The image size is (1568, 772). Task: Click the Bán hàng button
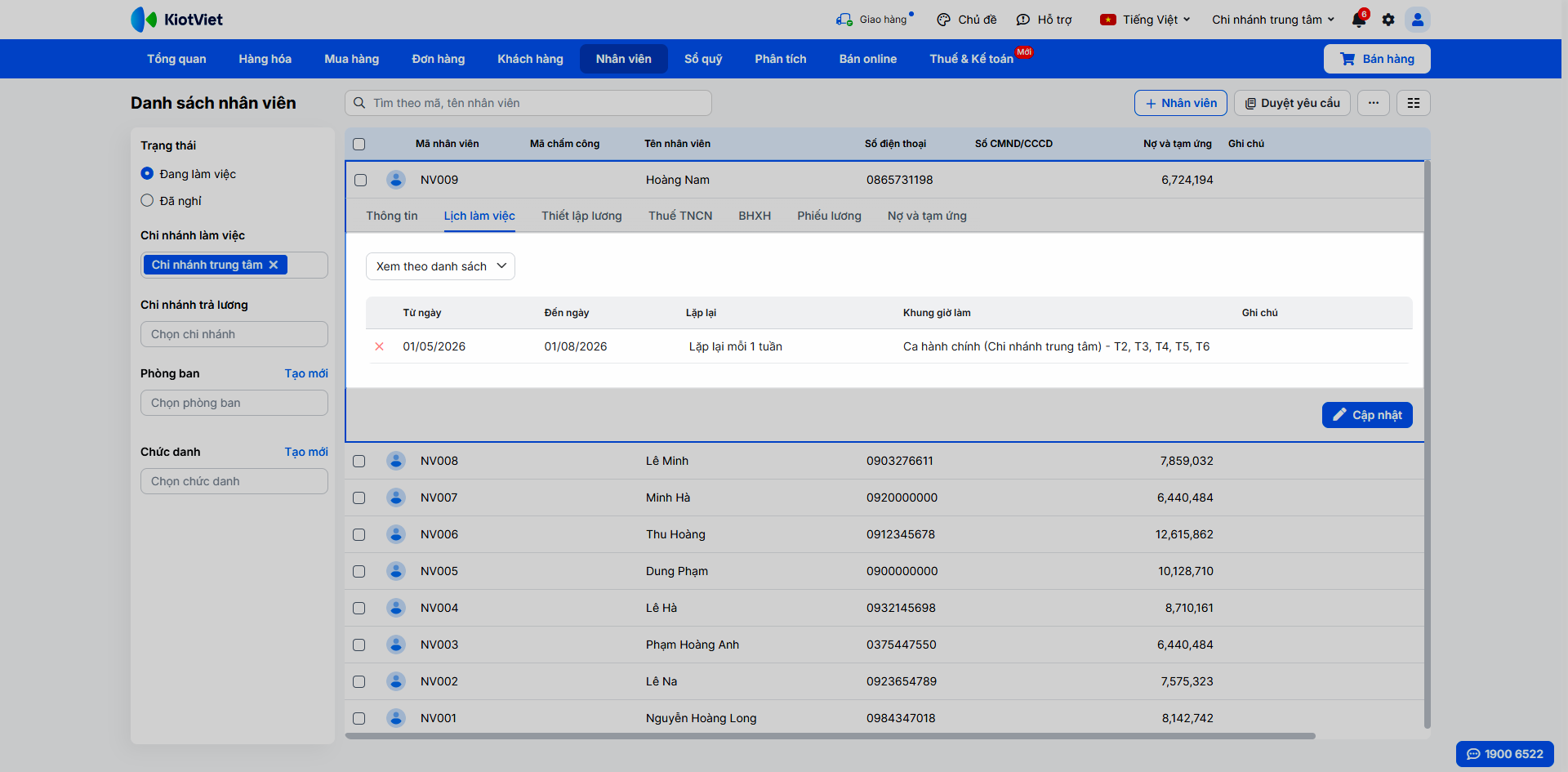[1377, 59]
